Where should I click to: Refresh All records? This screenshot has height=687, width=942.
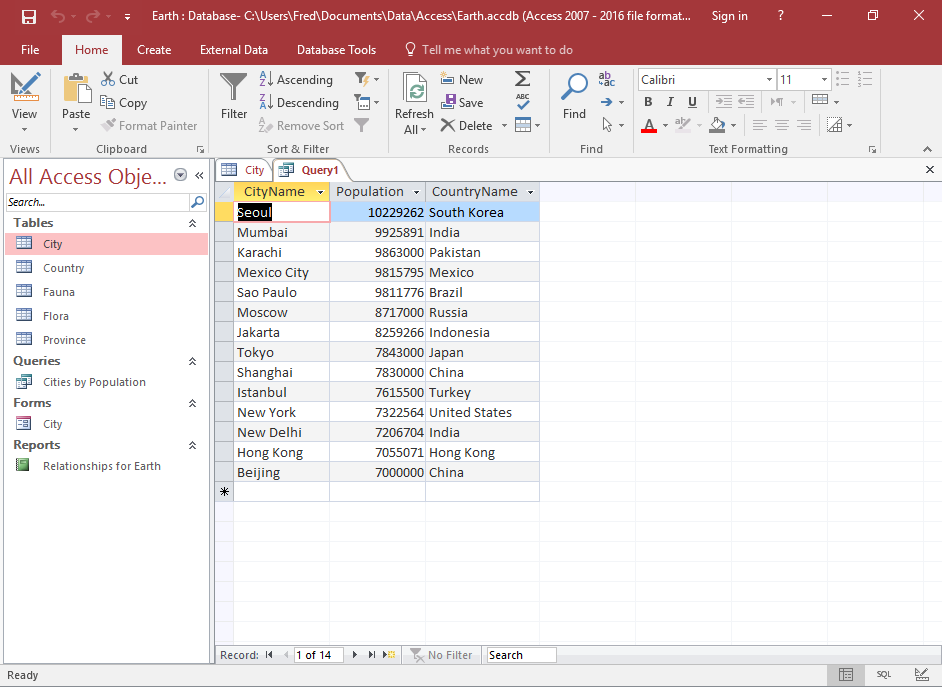pos(413,100)
